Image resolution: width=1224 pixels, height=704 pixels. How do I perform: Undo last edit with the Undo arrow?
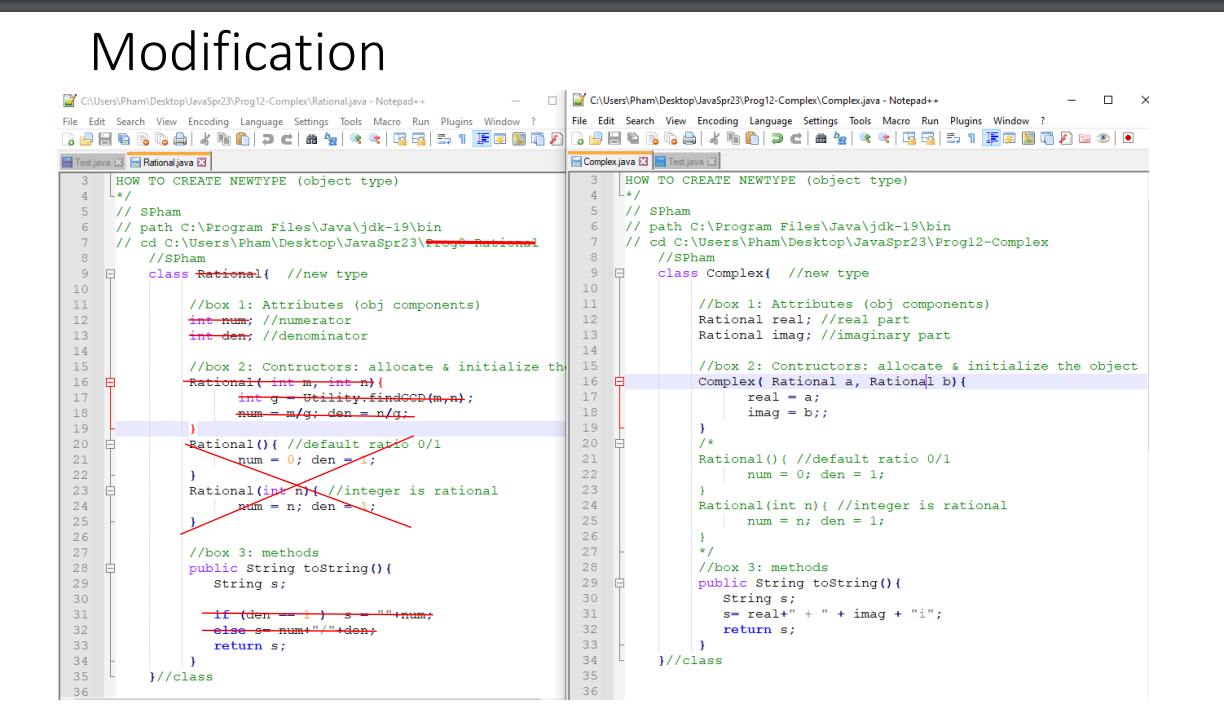(775, 140)
